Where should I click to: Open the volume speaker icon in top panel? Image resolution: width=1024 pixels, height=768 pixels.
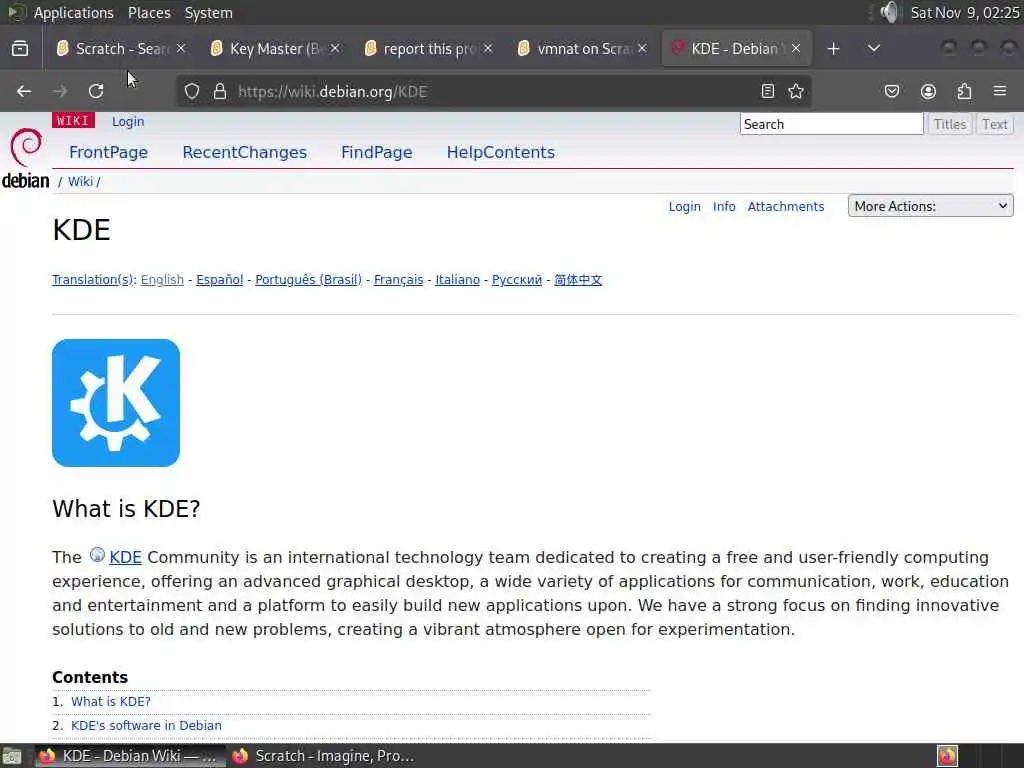point(889,12)
